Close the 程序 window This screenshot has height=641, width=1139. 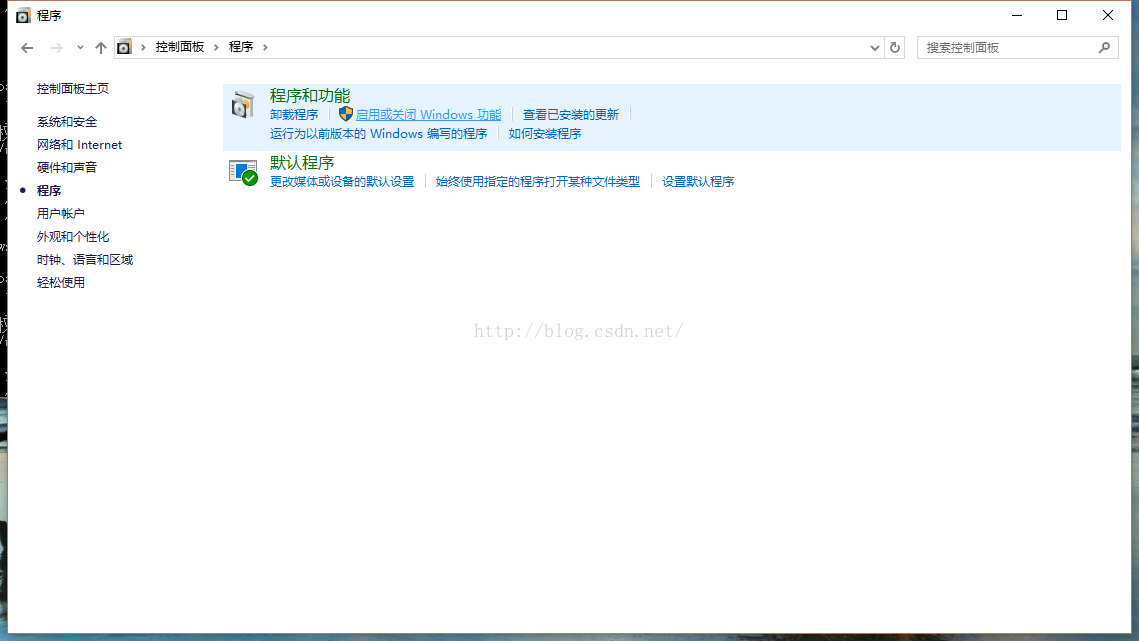point(1108,15)
